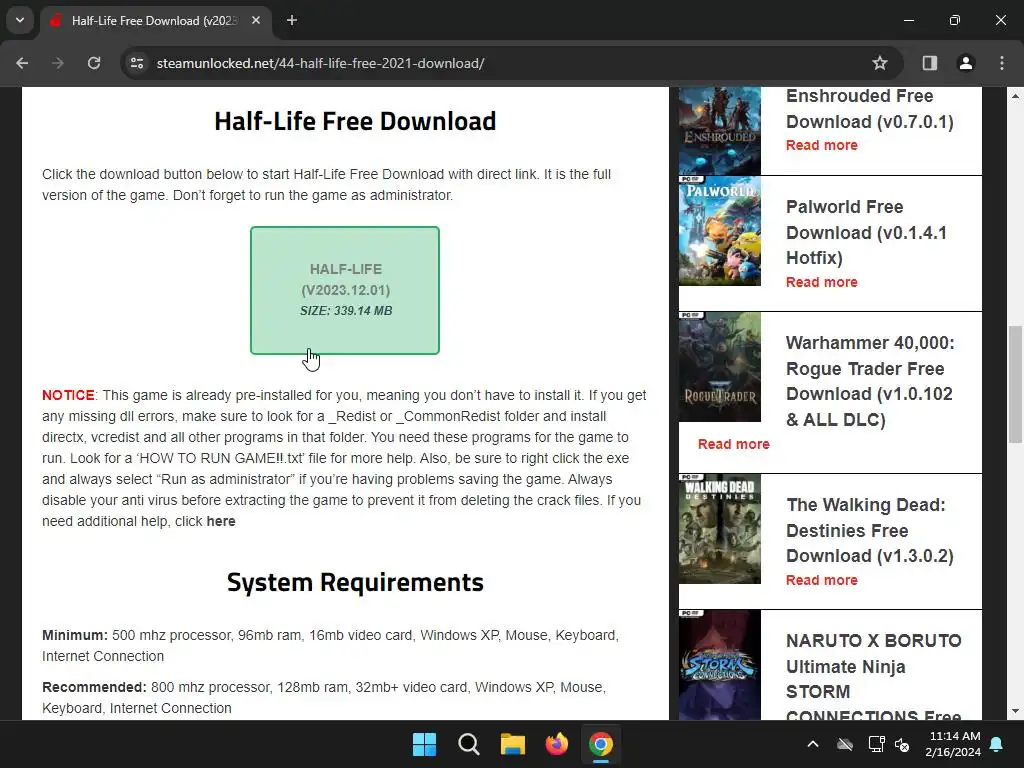Open the Rogue Trader cover thumbnail
This screenshot has width=1024, height=768.
720,367
